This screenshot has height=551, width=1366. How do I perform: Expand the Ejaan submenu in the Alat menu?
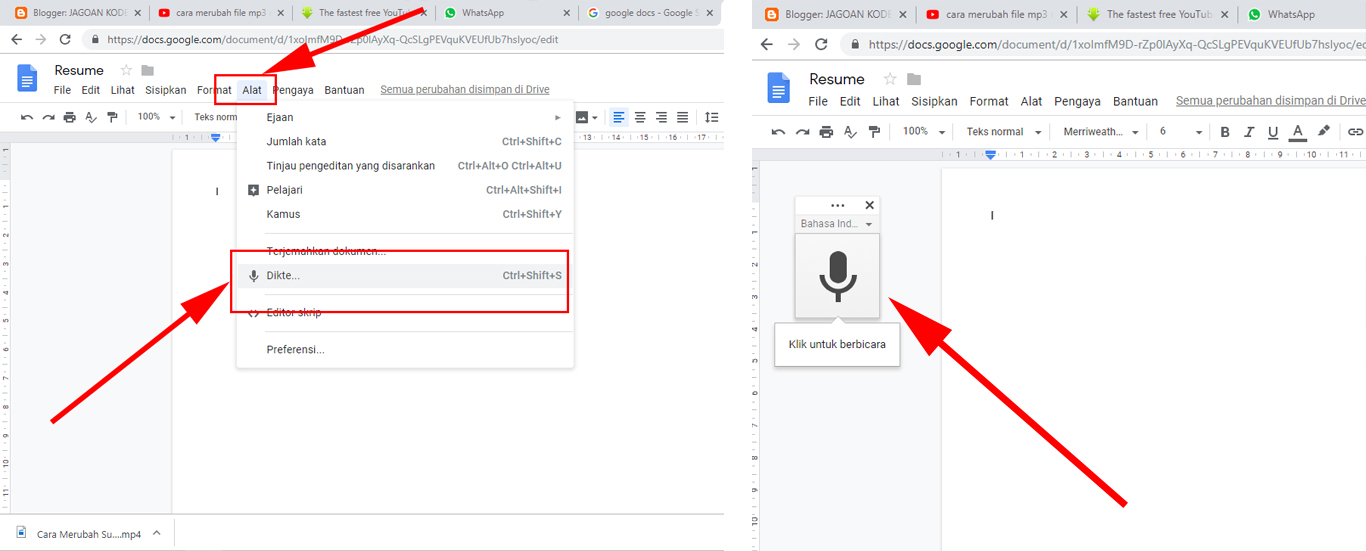tap(405, 117)
